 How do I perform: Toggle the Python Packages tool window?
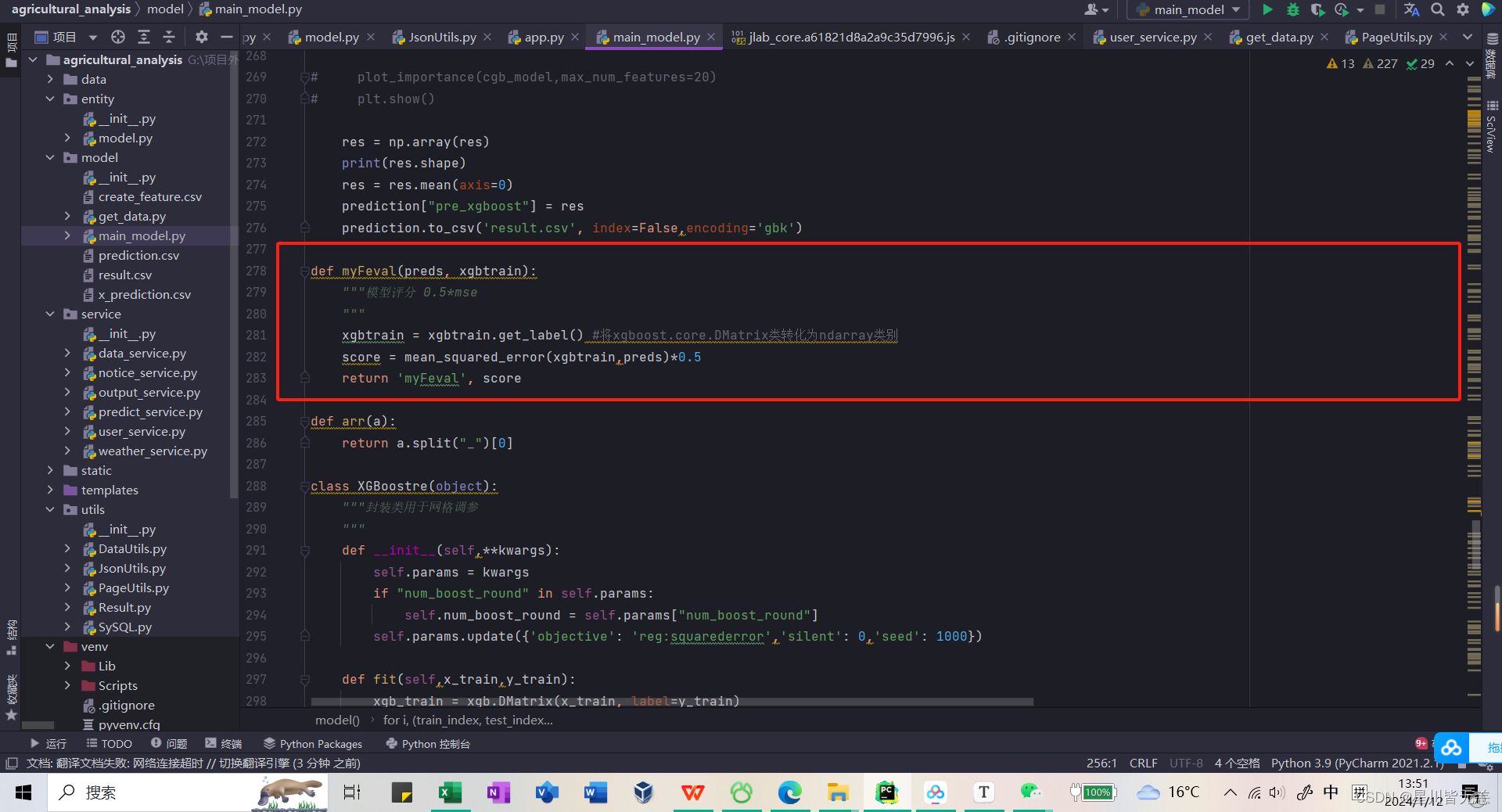[x=313, y=743]
